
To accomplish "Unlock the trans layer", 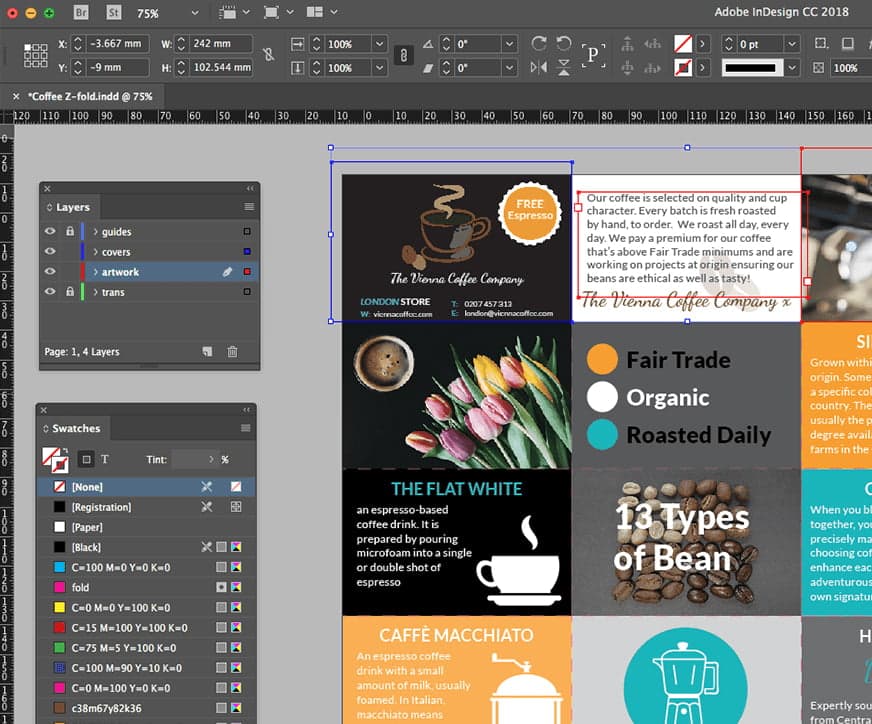I will pos(70,291).
